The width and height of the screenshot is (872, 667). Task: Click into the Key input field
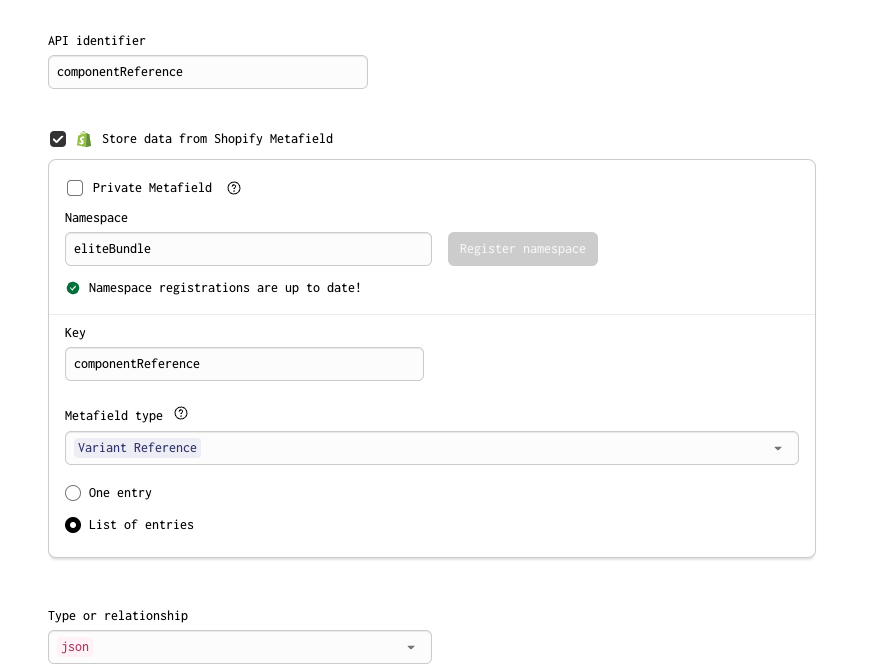pos(244,364)
